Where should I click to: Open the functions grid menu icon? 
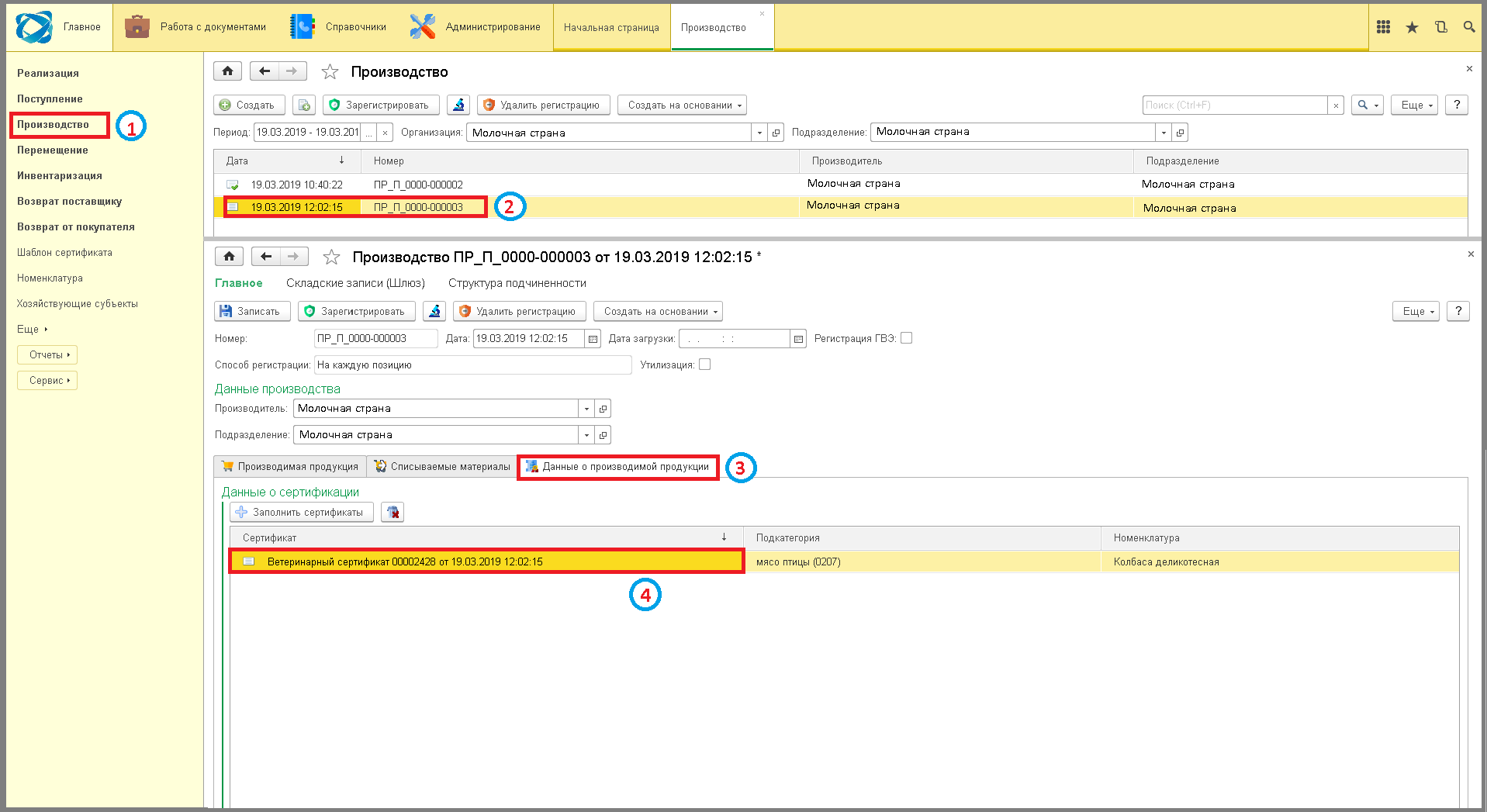coord(1383,27)
